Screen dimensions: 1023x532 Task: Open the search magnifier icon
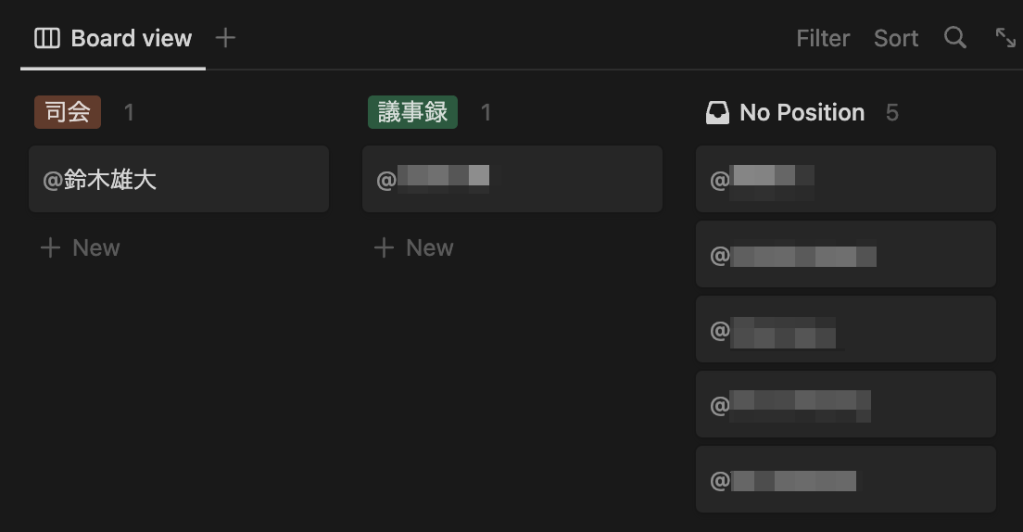(955, 38)
